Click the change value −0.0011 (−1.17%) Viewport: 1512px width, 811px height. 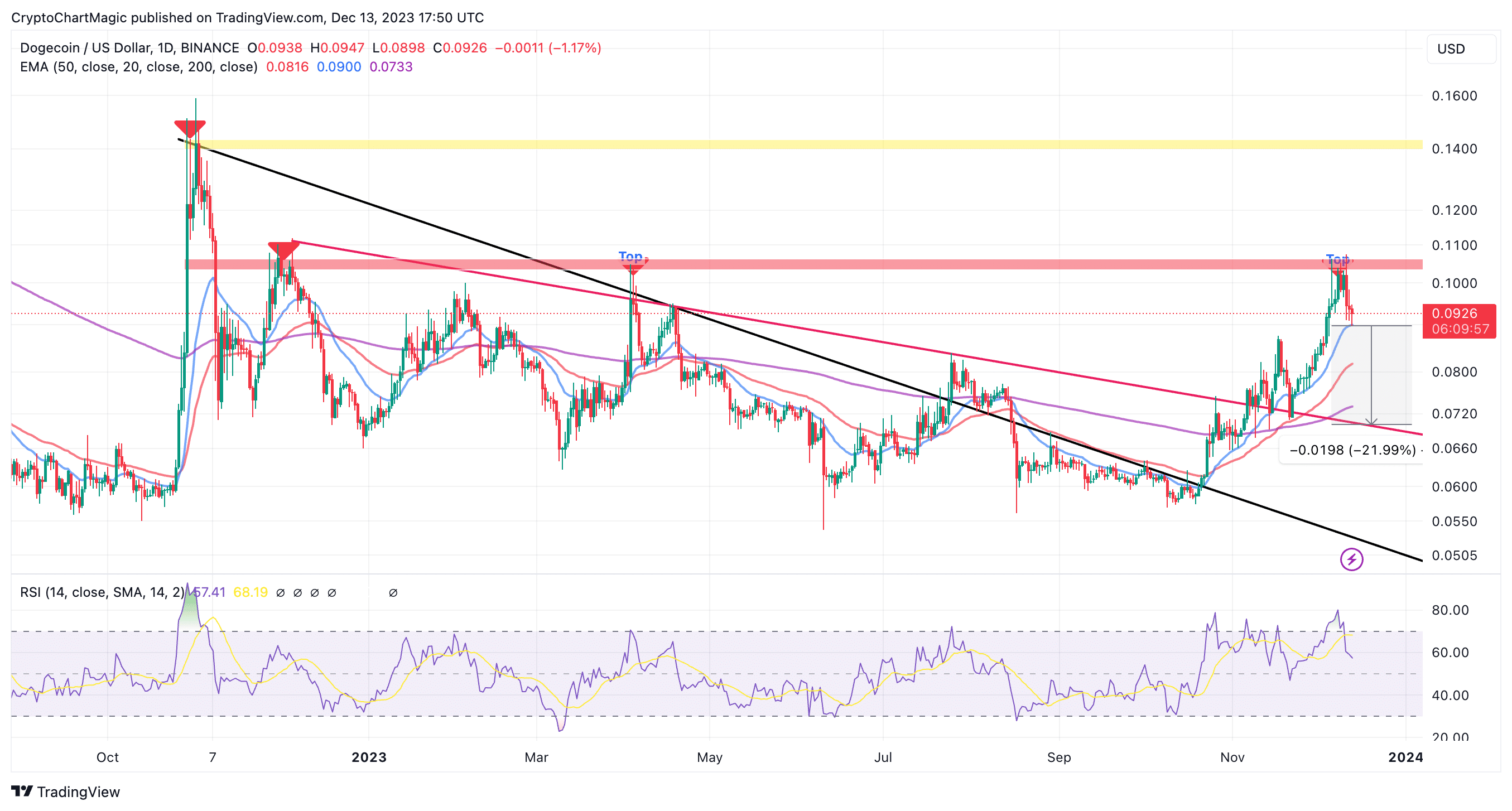548,47
